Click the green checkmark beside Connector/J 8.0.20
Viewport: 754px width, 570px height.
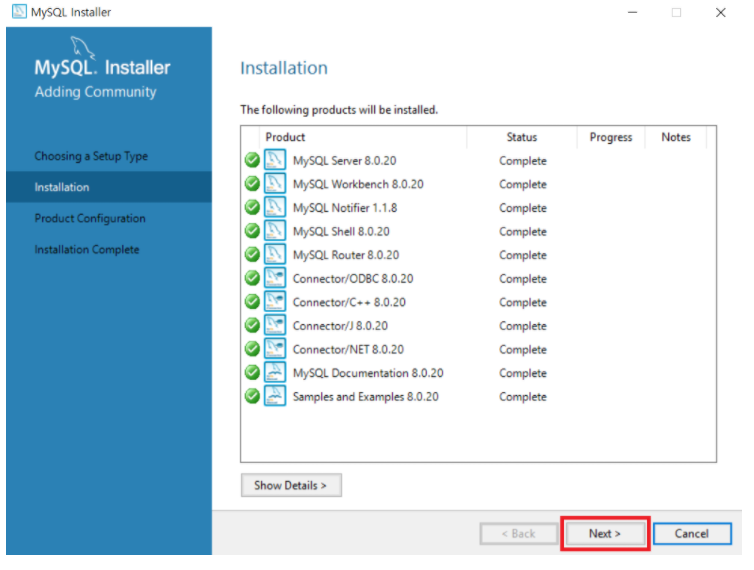coord(252,325)
